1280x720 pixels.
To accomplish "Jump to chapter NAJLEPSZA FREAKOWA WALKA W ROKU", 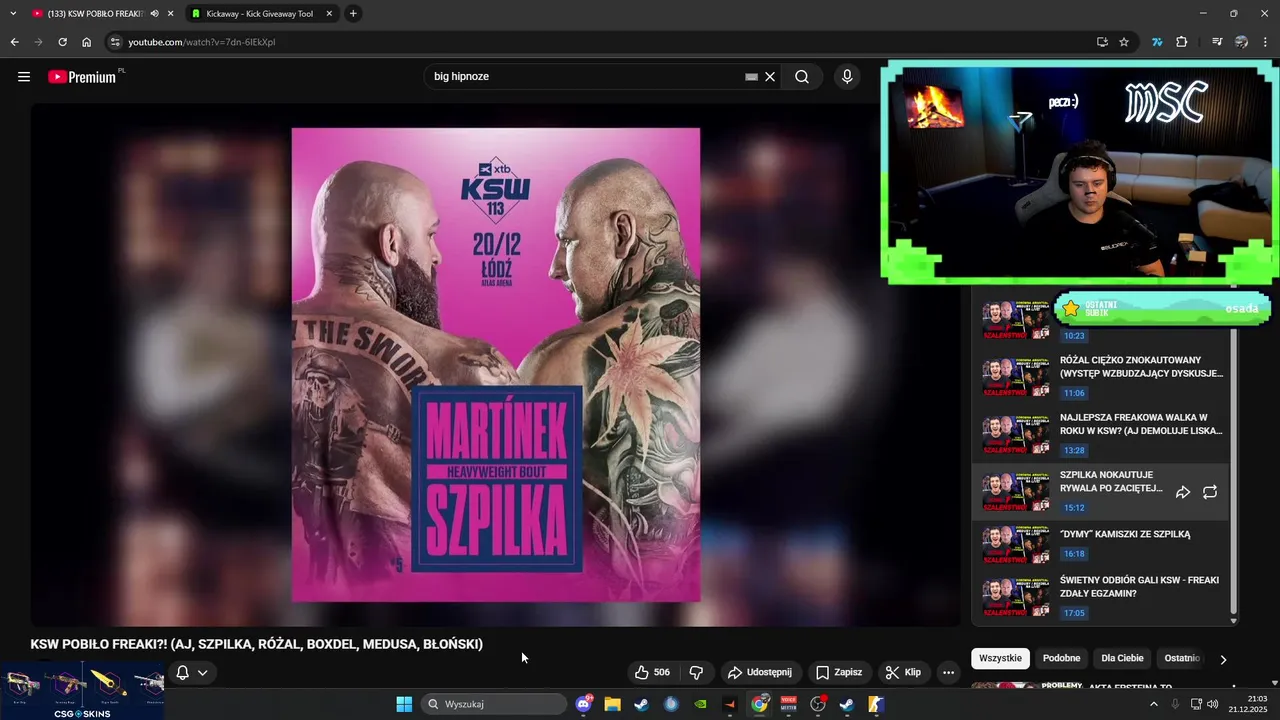I will (x=1100, y=436).
